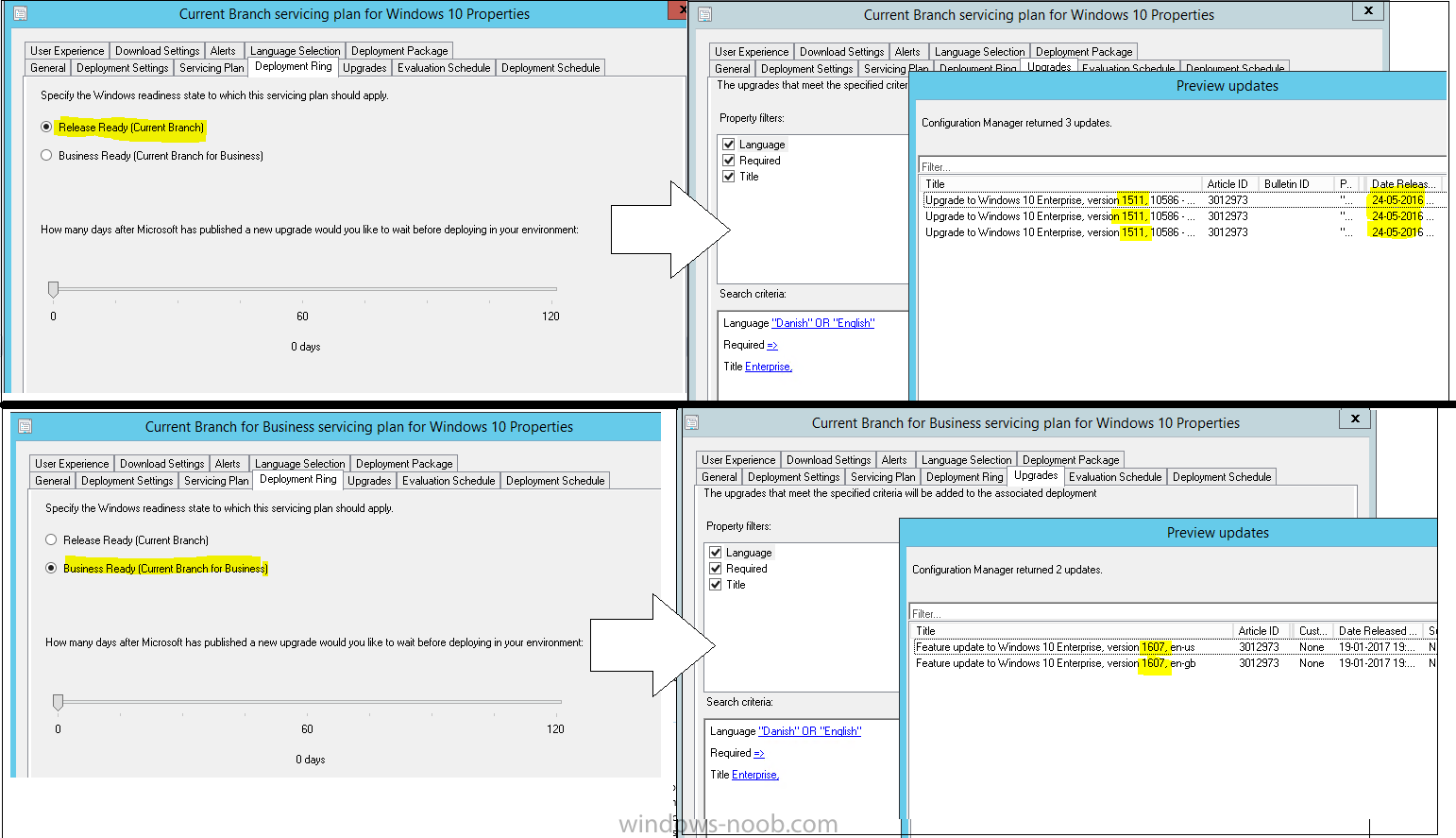1456x838 pixels.
Task: Sort by Title column in 2-updates preview
Action: click(1072, 631)
